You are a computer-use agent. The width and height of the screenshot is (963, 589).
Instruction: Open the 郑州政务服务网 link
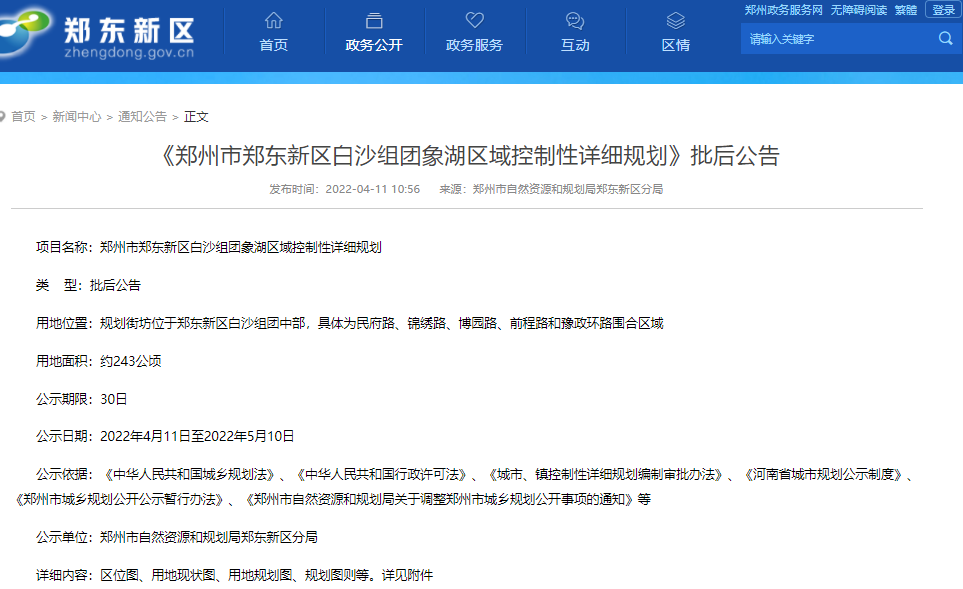[x=783, y=10]
